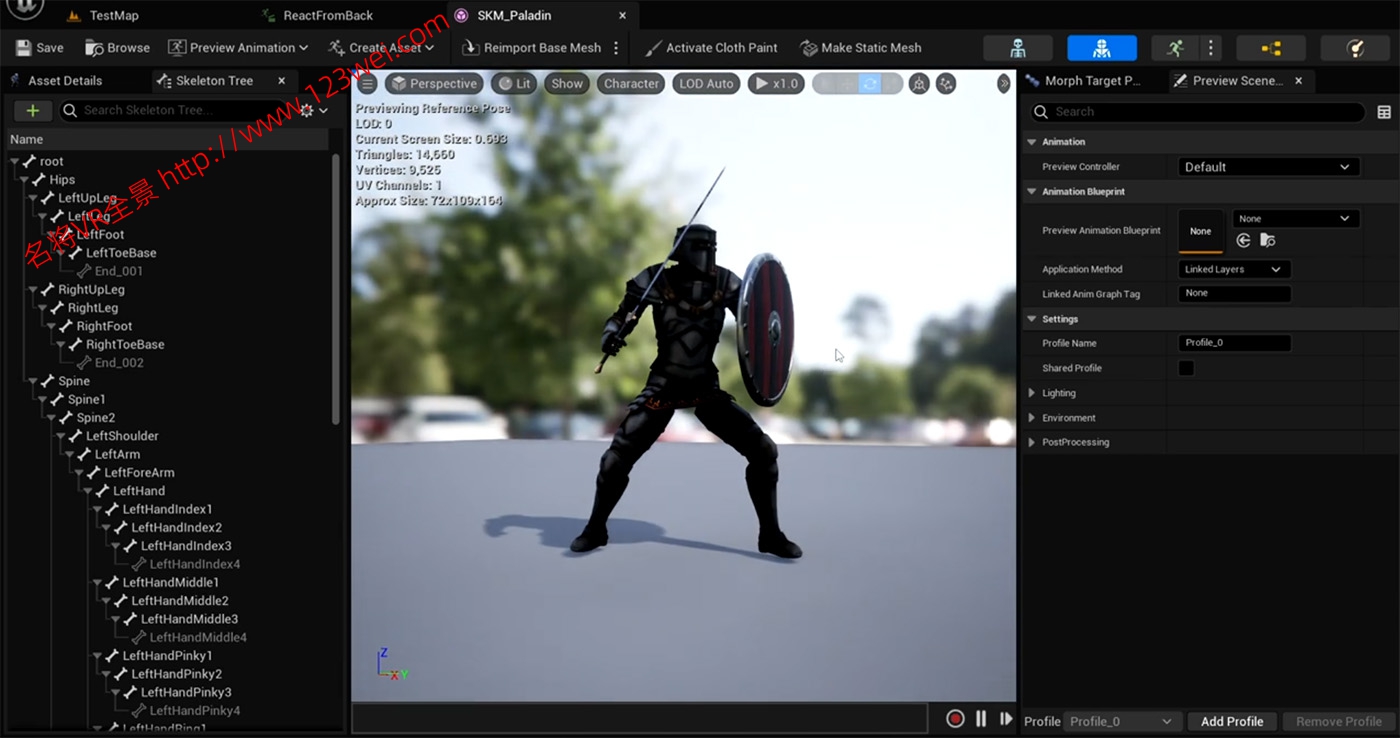1400x738 pixels.
Task: Toggle the Lit view mode button
Action: pos(515,84)
